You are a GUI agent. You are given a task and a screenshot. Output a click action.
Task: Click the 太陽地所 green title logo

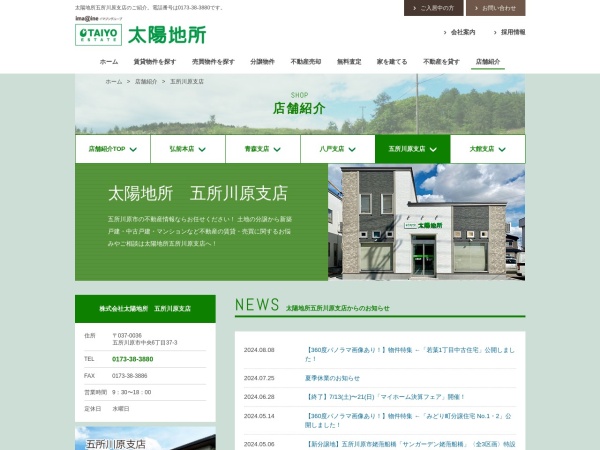pos(167,35)
